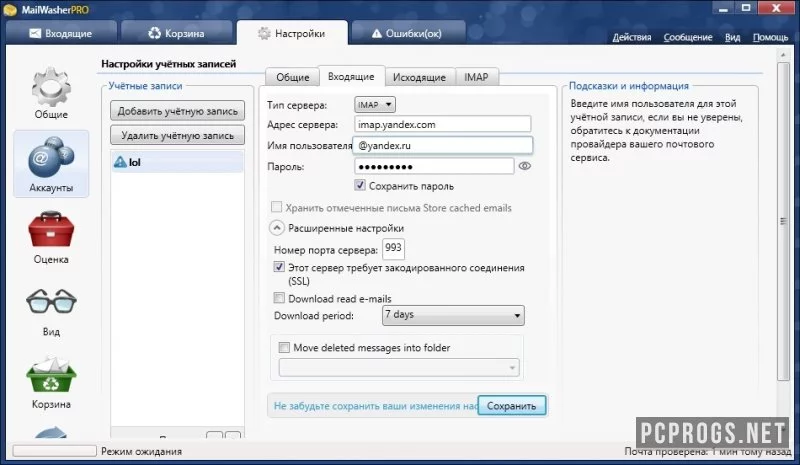Enable Move deleted messages into folder
The width and height of the screenshot is (800, 465).
tap(284, 348)
